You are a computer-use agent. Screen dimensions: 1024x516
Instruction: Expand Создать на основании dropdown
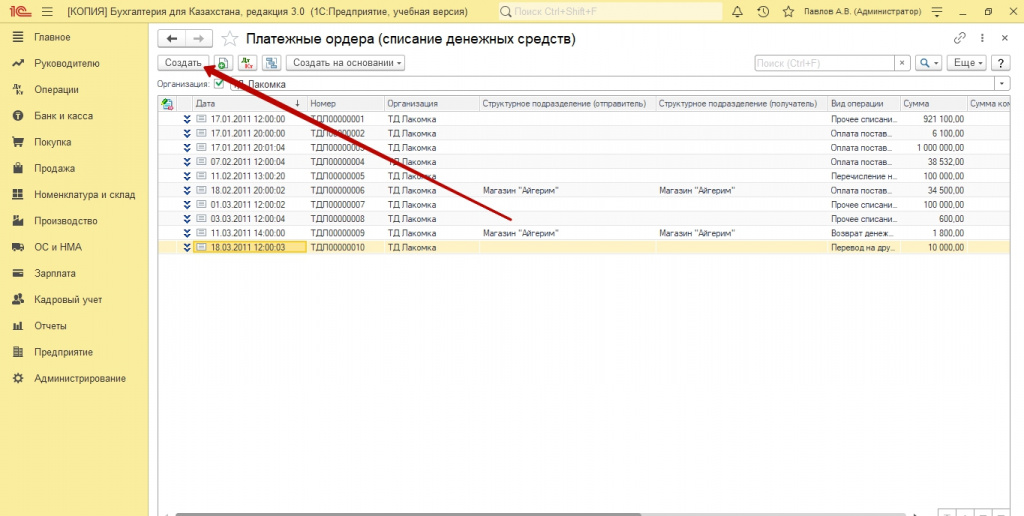coord(345,63)
